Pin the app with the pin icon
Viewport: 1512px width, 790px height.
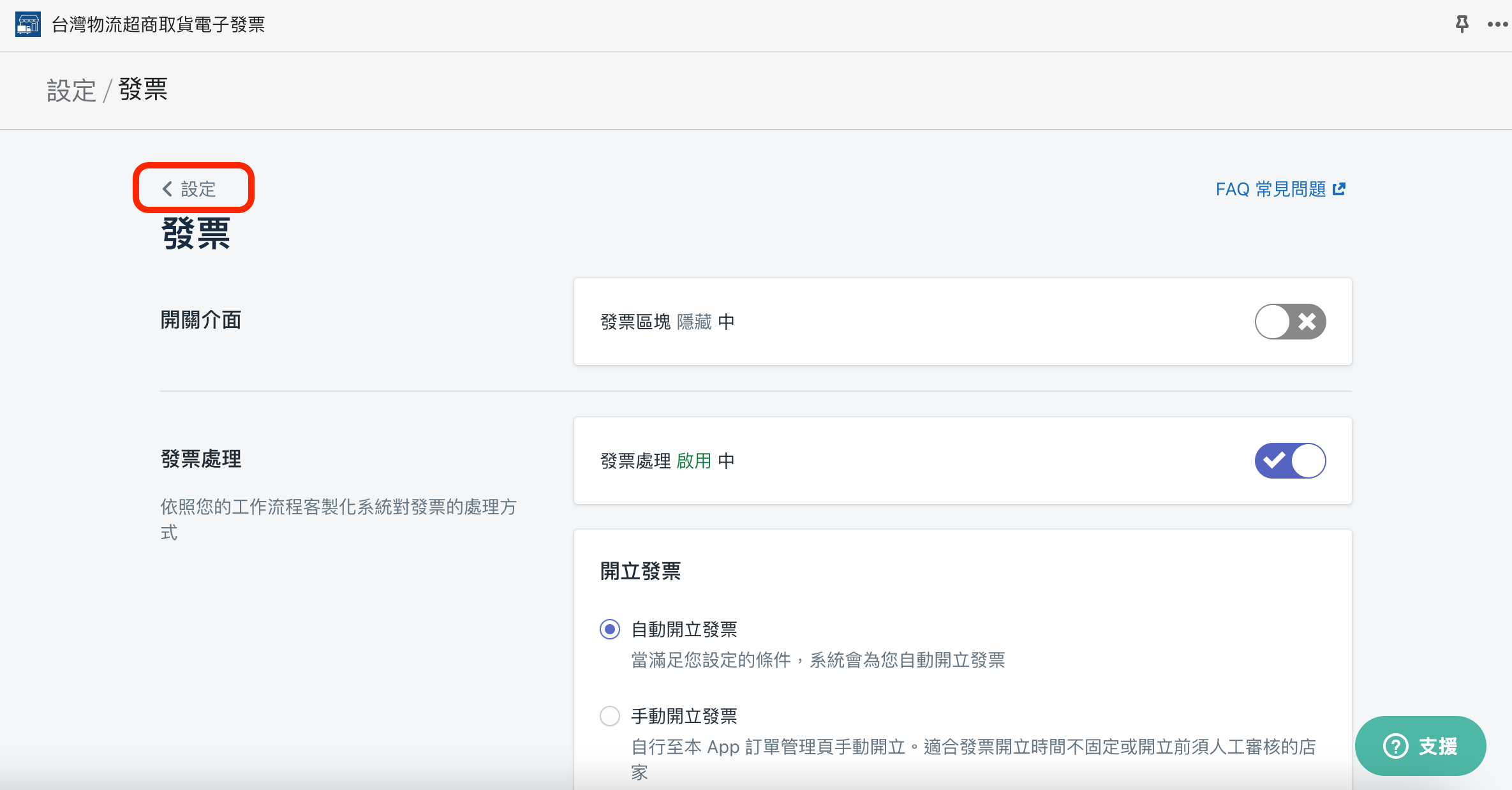(1462, 24)
